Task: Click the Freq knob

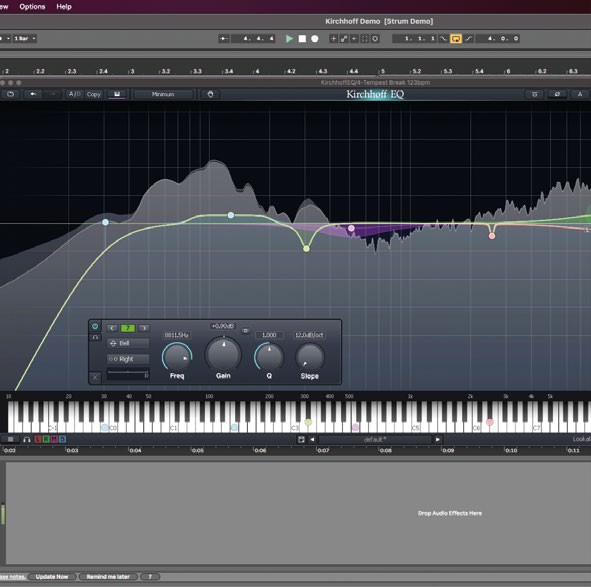Action: click(177, 357)
